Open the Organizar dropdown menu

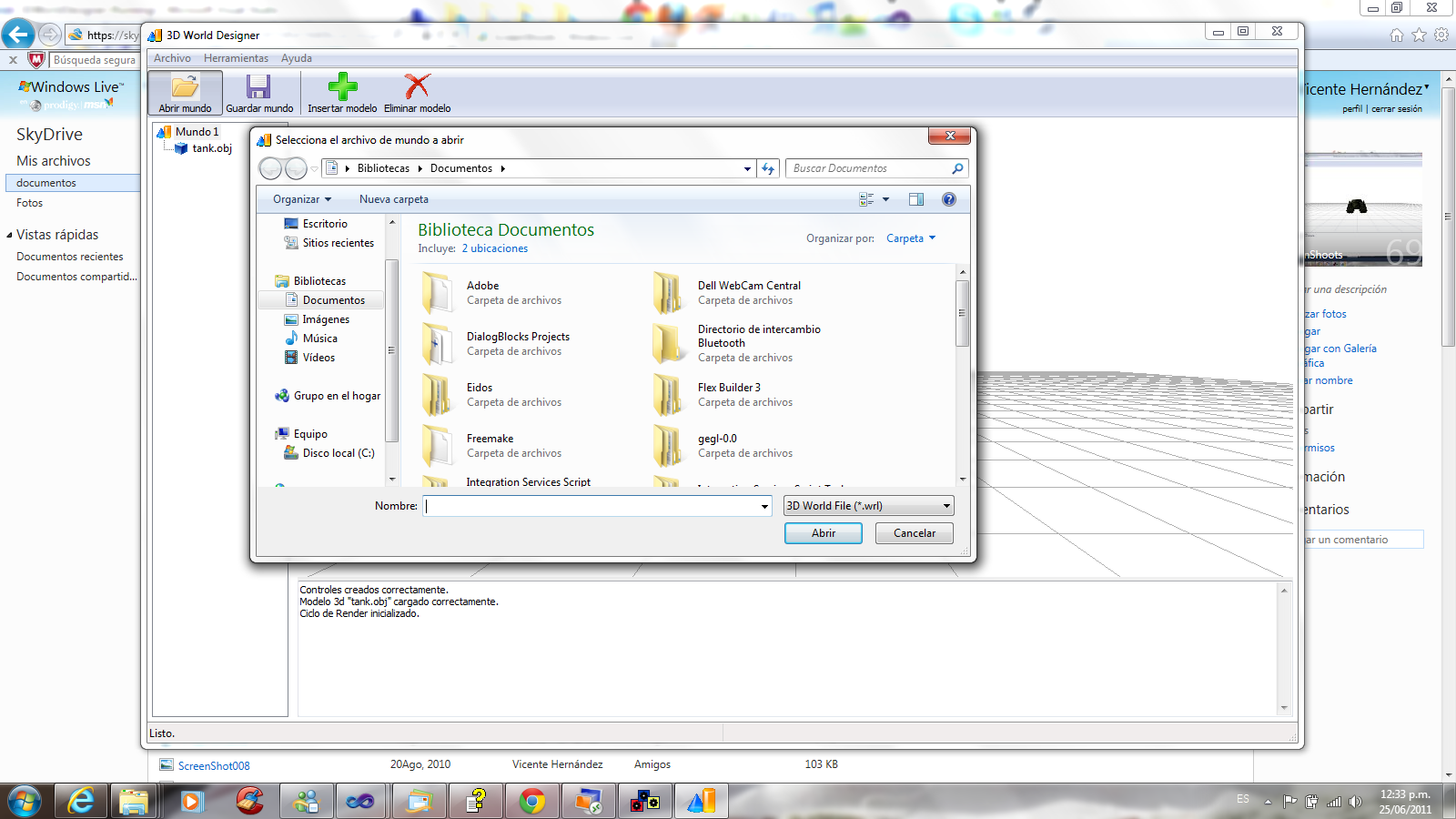(302, 199)
